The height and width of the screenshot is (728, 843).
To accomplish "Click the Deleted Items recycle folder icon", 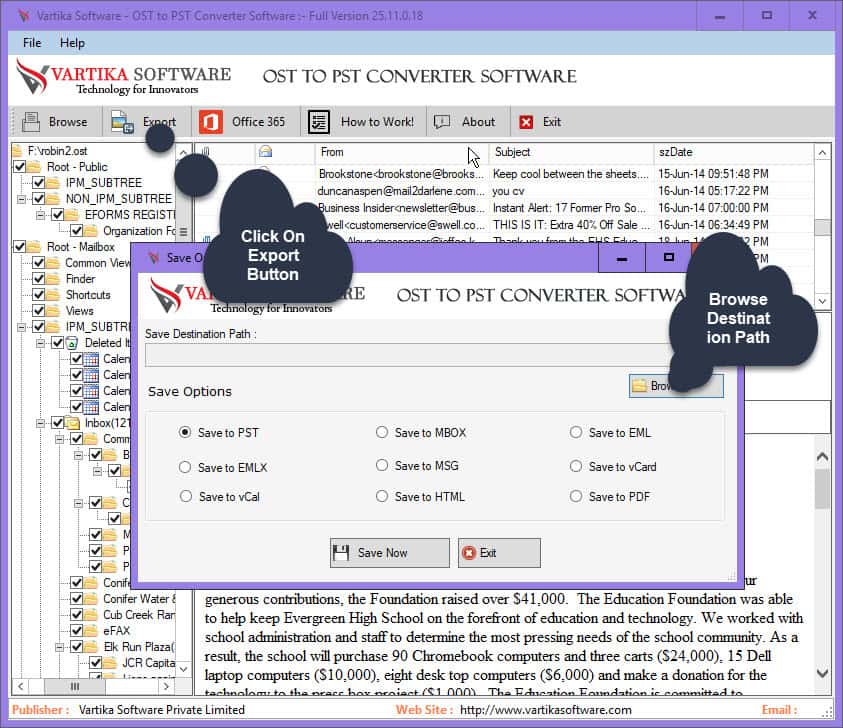I will 72,342.
